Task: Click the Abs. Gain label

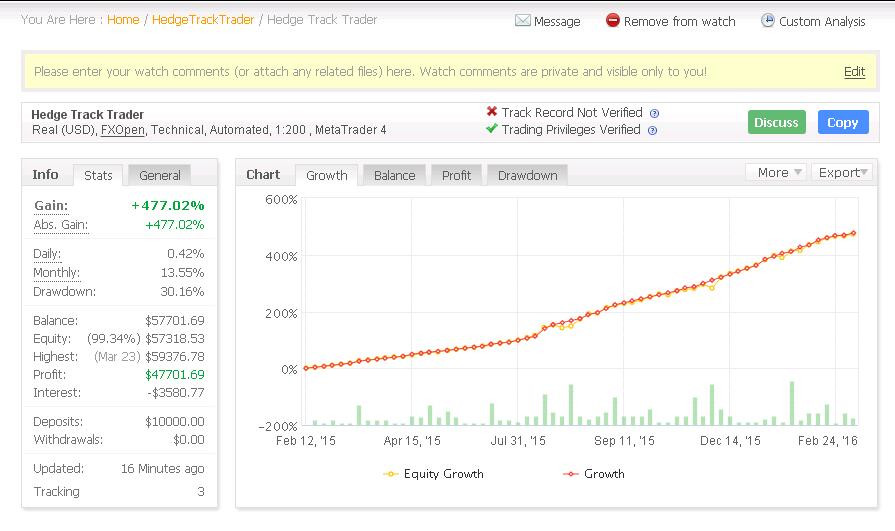Action: (x=61, y=224)
